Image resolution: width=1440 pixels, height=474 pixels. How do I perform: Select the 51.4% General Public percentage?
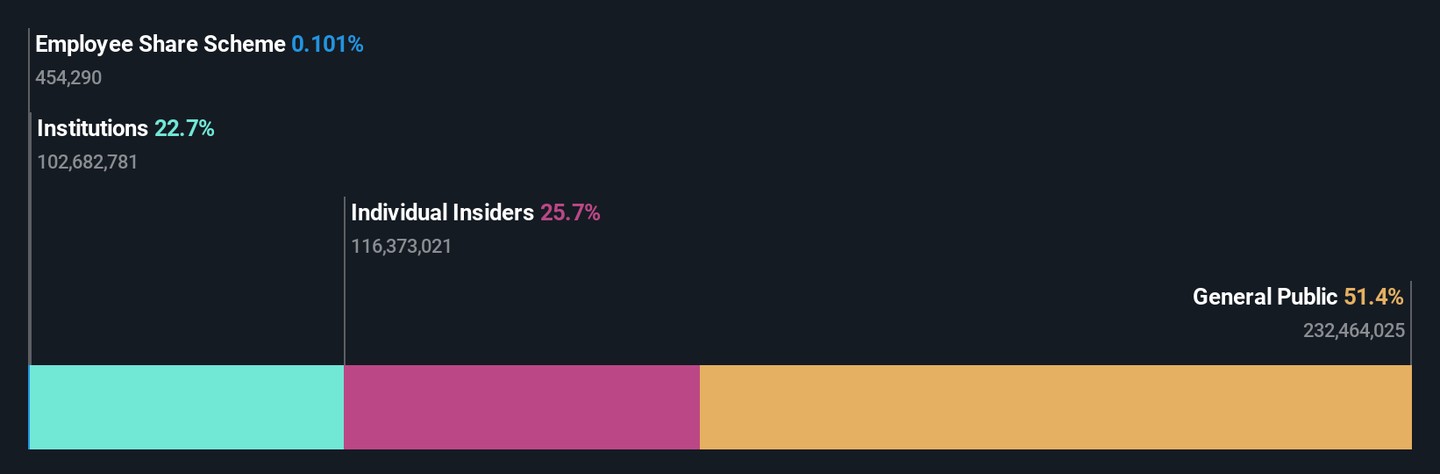(x=1373, y=297)
